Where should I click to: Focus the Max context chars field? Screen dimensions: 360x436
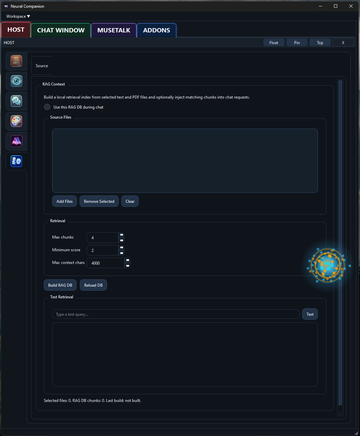(106, 263)
